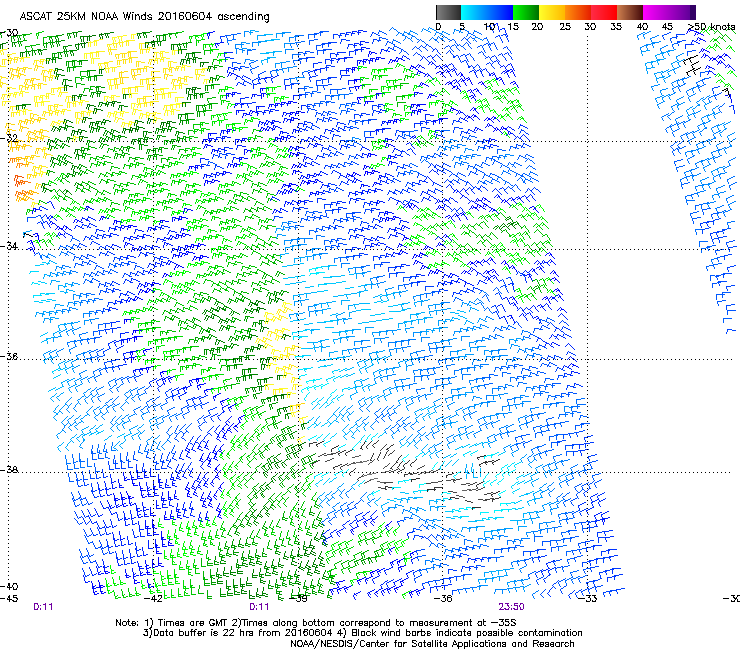Screen dimensions: 740x650
Task: Click the latitude label '-34'
Action: coord(9,246)
